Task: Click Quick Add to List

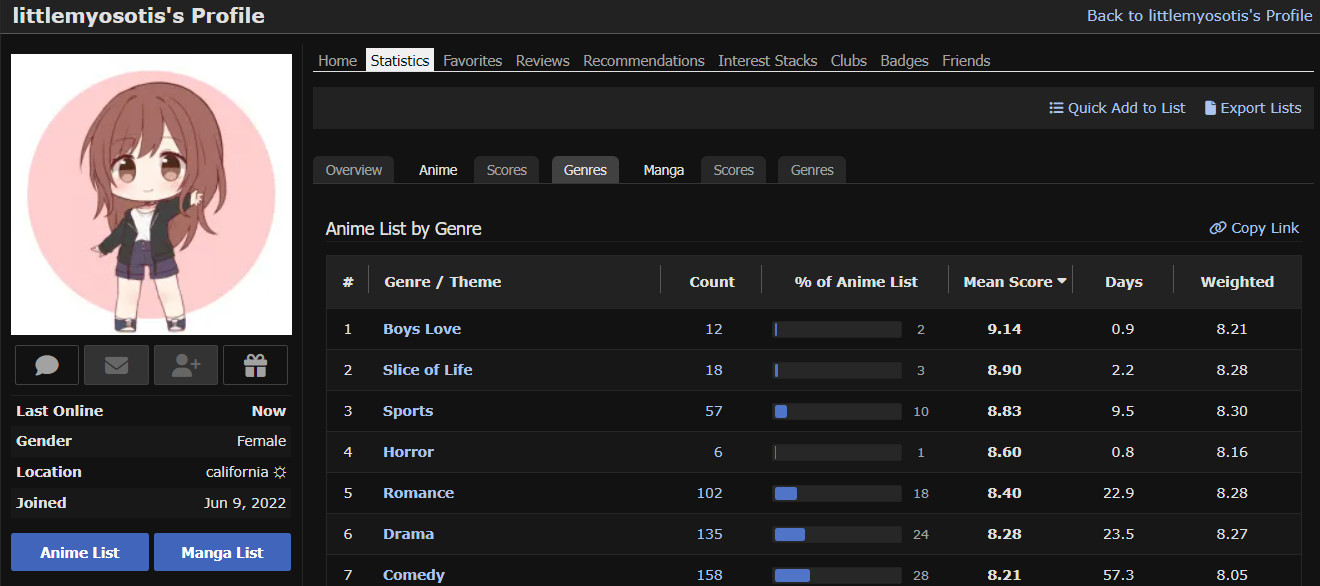Action: pos(1117,108)
